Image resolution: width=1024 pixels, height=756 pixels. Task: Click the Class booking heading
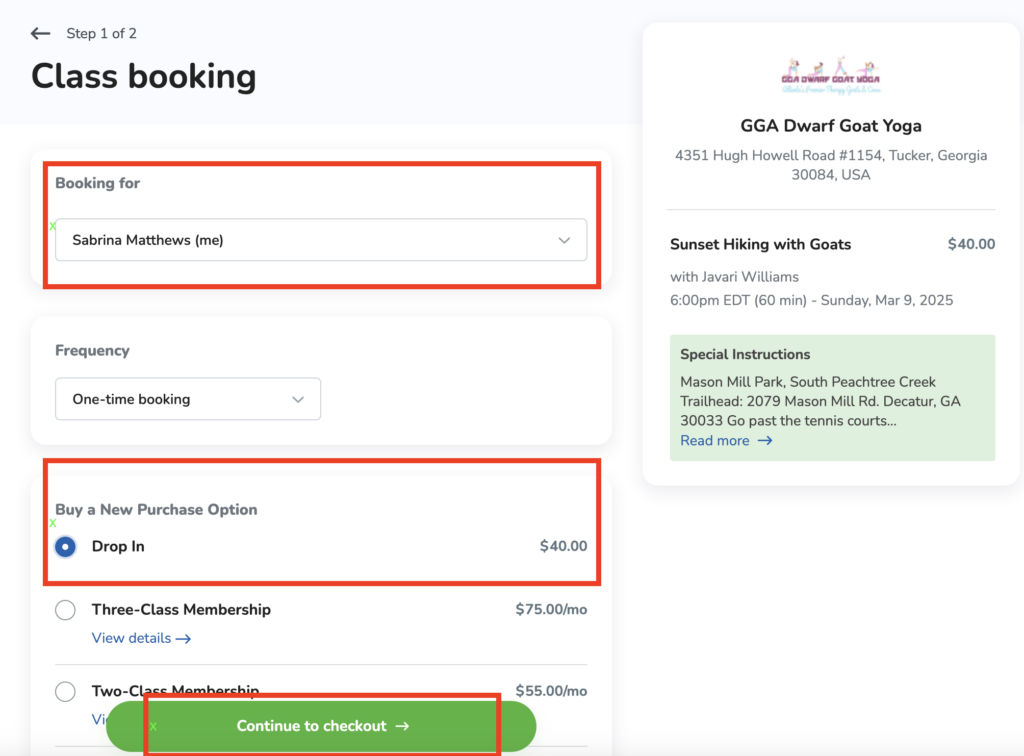[144, 76]
